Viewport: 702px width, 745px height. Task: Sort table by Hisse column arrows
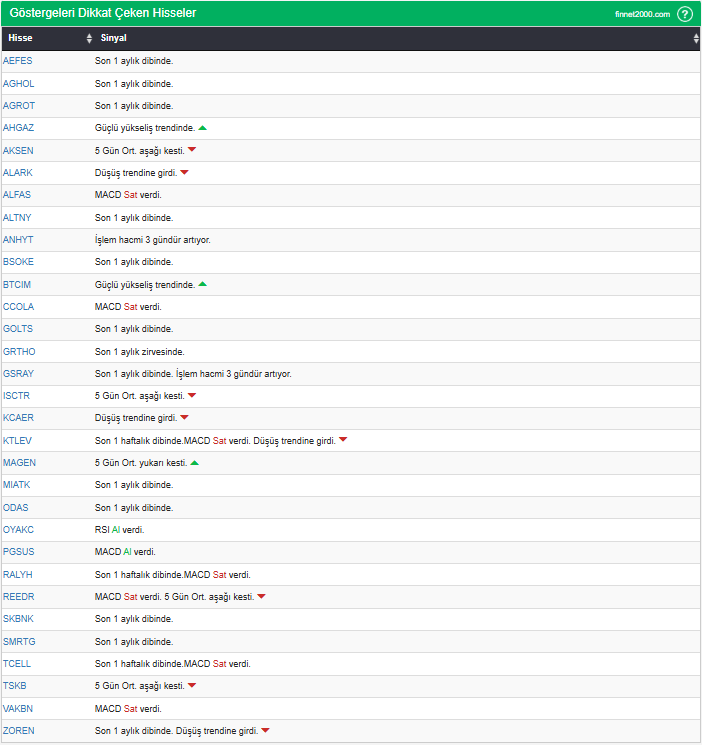pos(89,38)
